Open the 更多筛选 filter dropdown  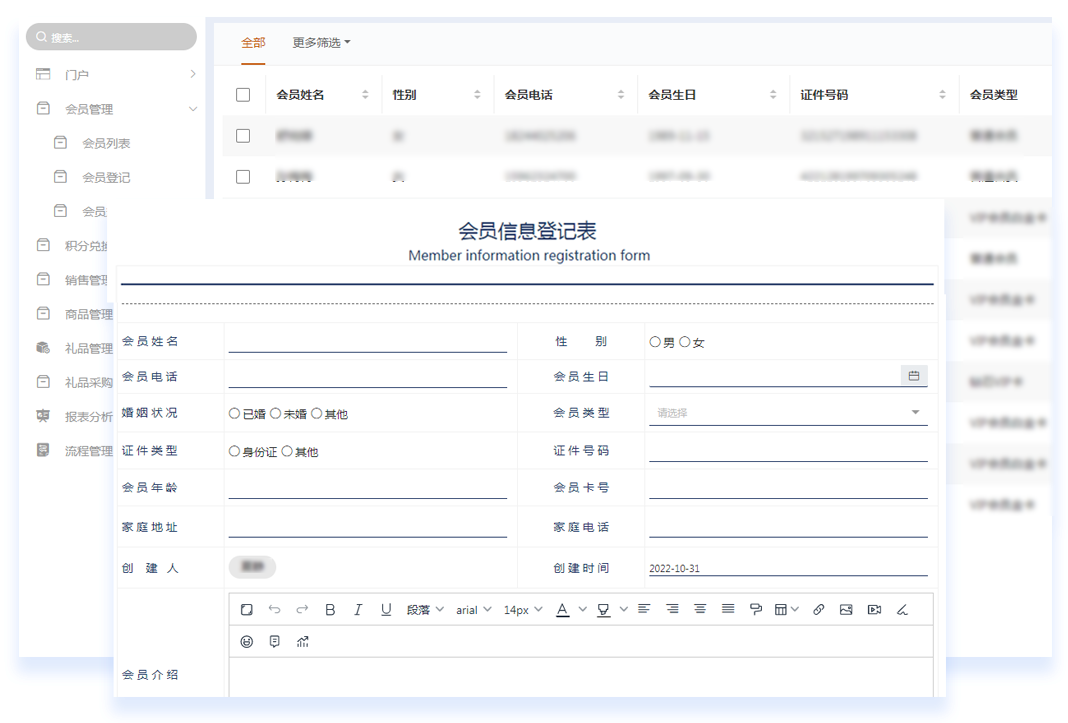pyautogui.click(x=318, y=43)
